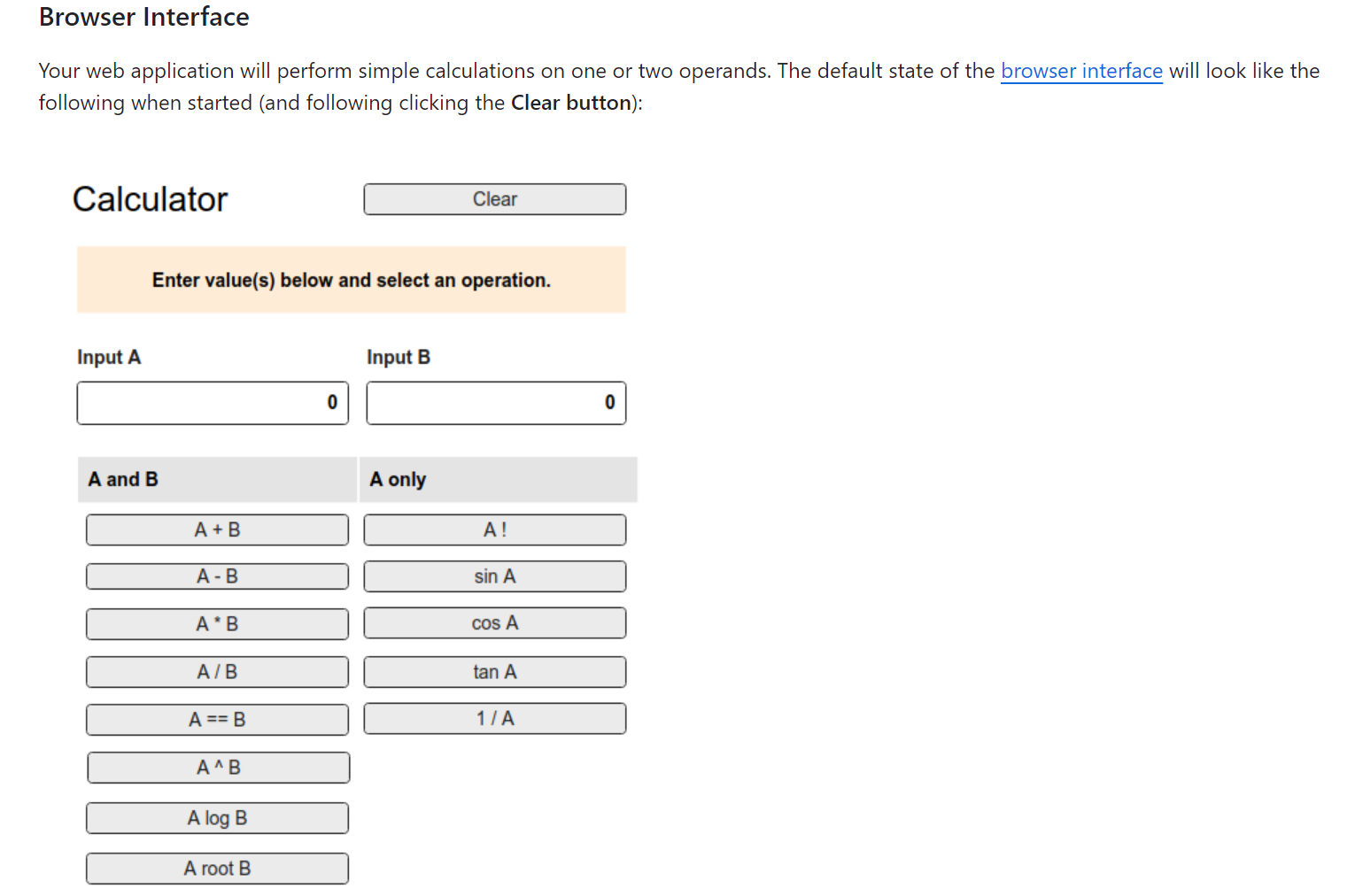Select the A == B comparison operation
1355x896 pixels.
click(217, 719)
